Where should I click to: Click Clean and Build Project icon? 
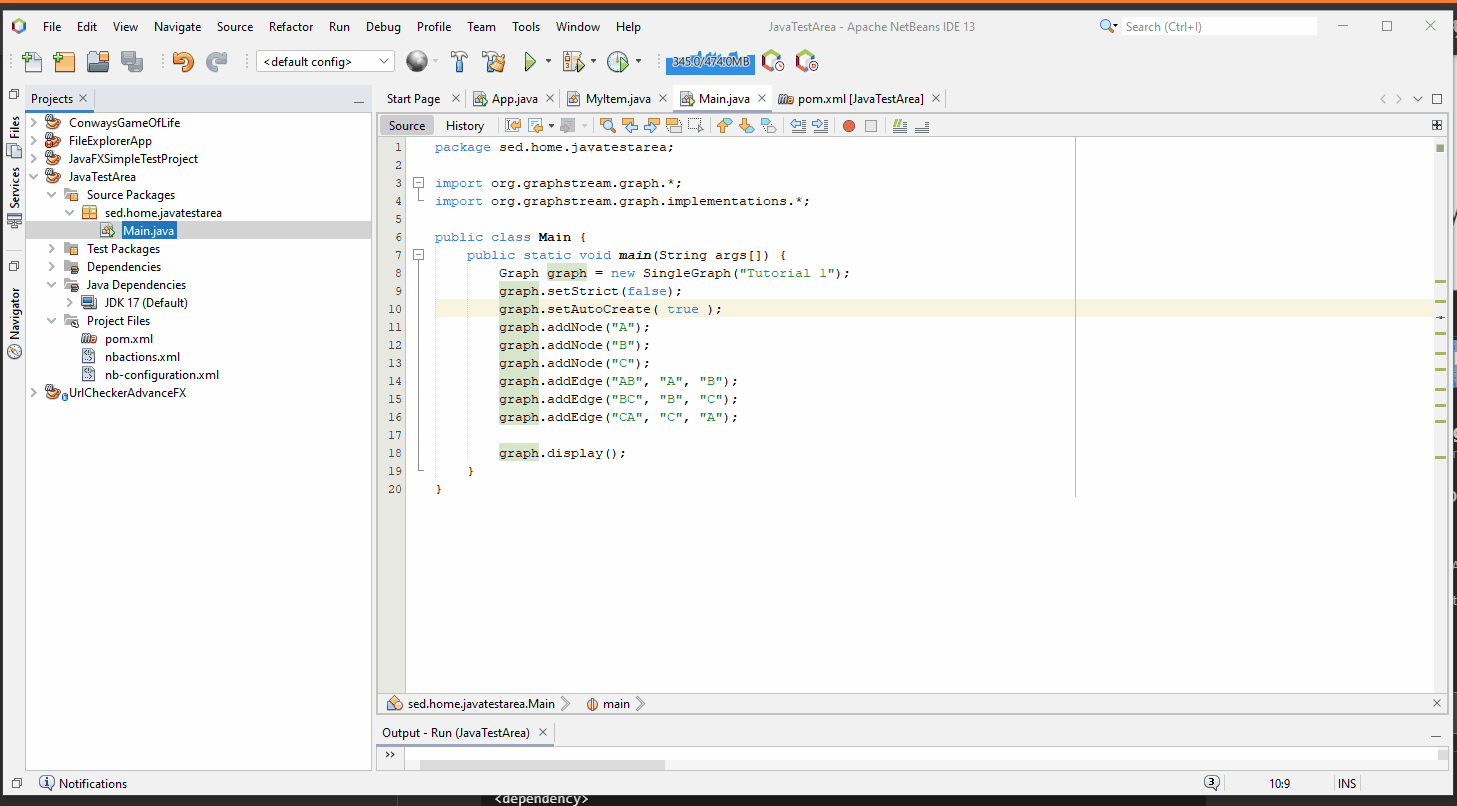[x=493, y=62]
